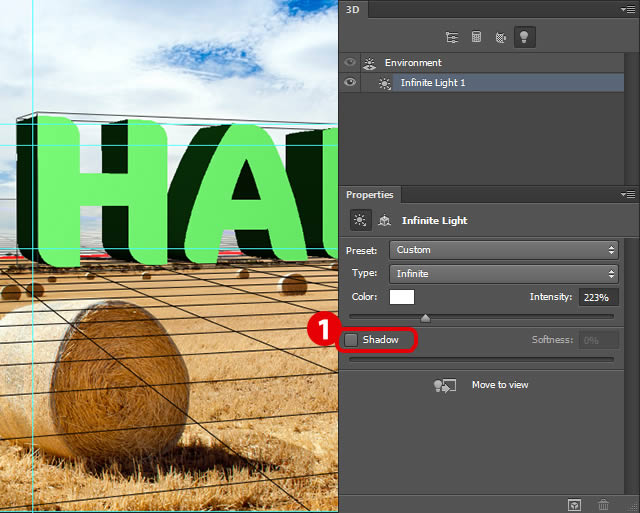This screenshot has width=640, height=513.
Task: Click the Move to view light icon
Action: click(444, 385)
